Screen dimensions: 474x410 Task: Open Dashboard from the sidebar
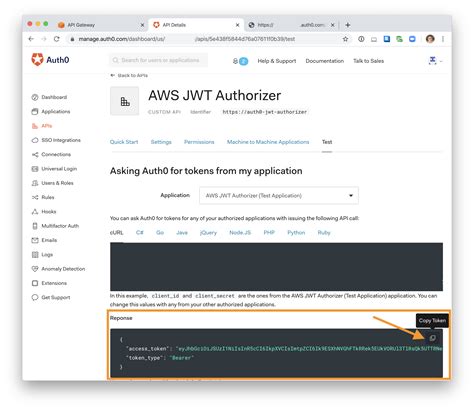pos(49,97)
